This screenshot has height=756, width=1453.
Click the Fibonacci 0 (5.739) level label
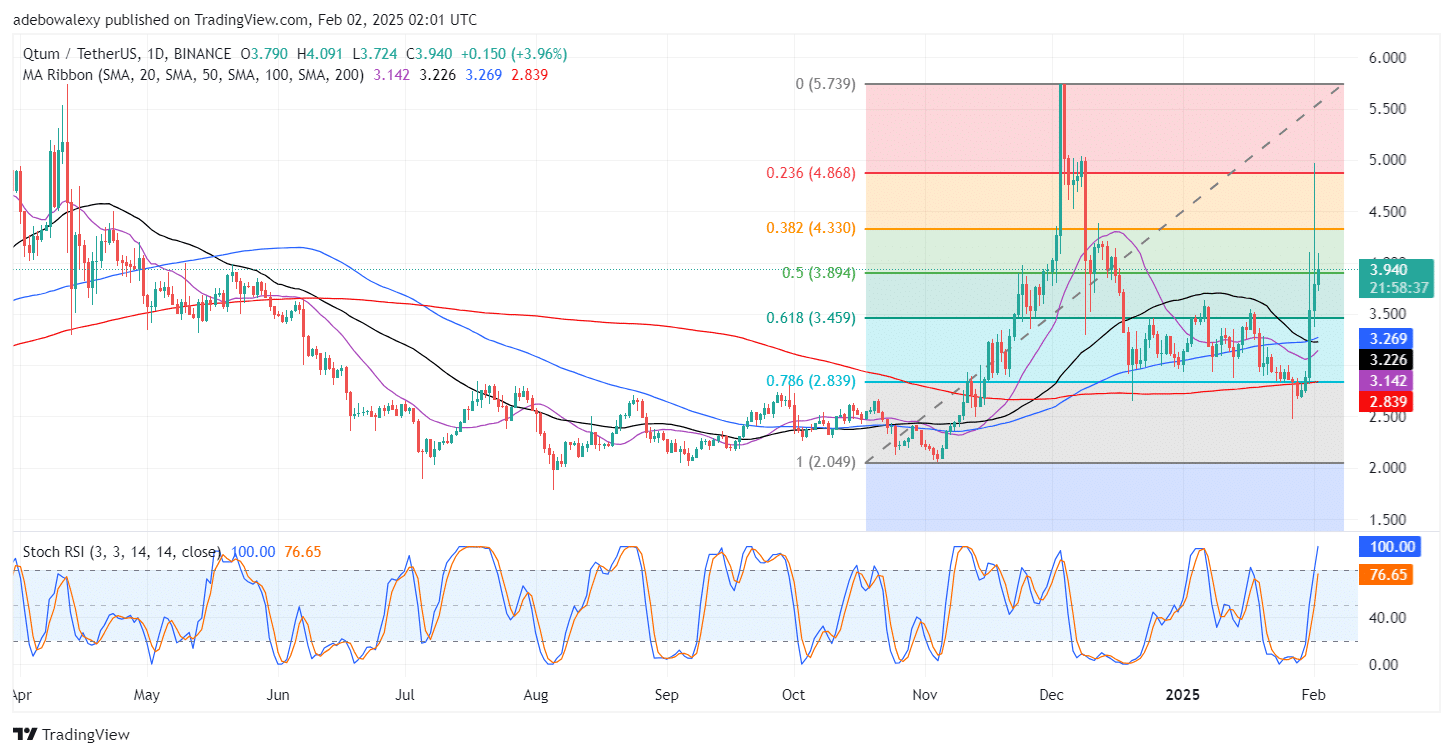(825, 84)
